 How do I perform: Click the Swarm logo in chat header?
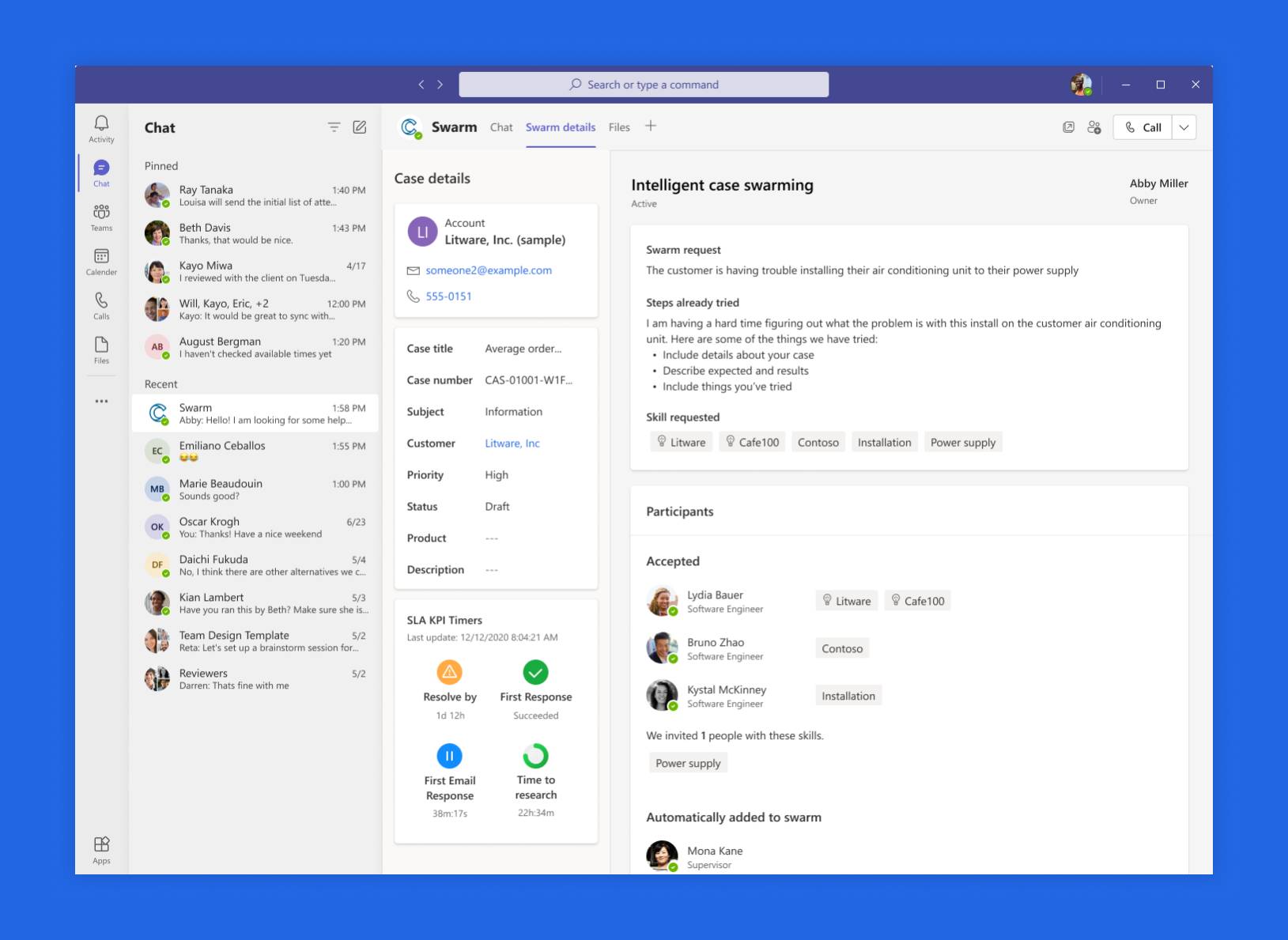click(x=410, y=127)
